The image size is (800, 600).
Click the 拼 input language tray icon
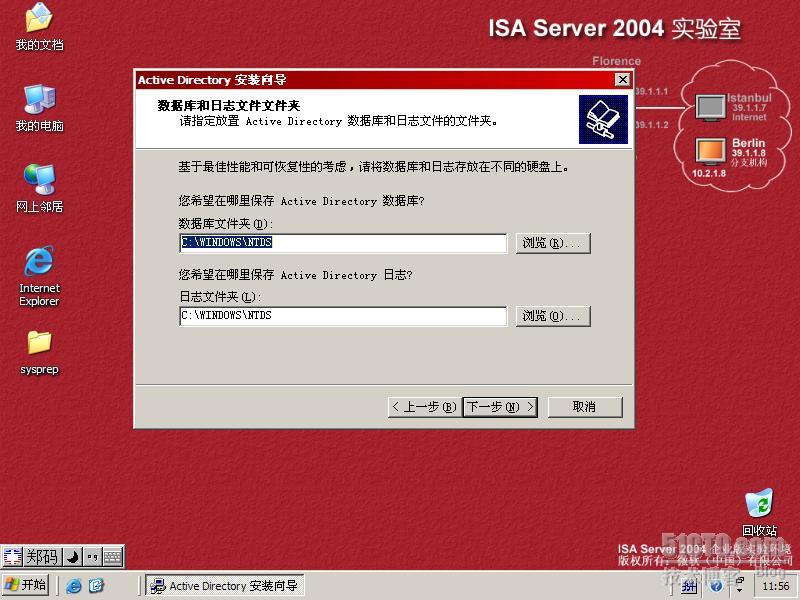(689, 586)
